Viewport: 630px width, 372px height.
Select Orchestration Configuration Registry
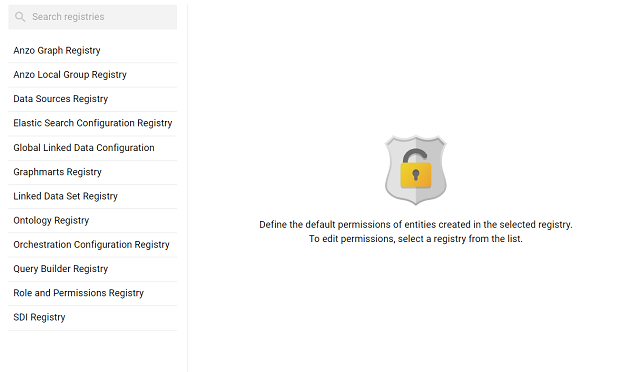tap(92, 245)
